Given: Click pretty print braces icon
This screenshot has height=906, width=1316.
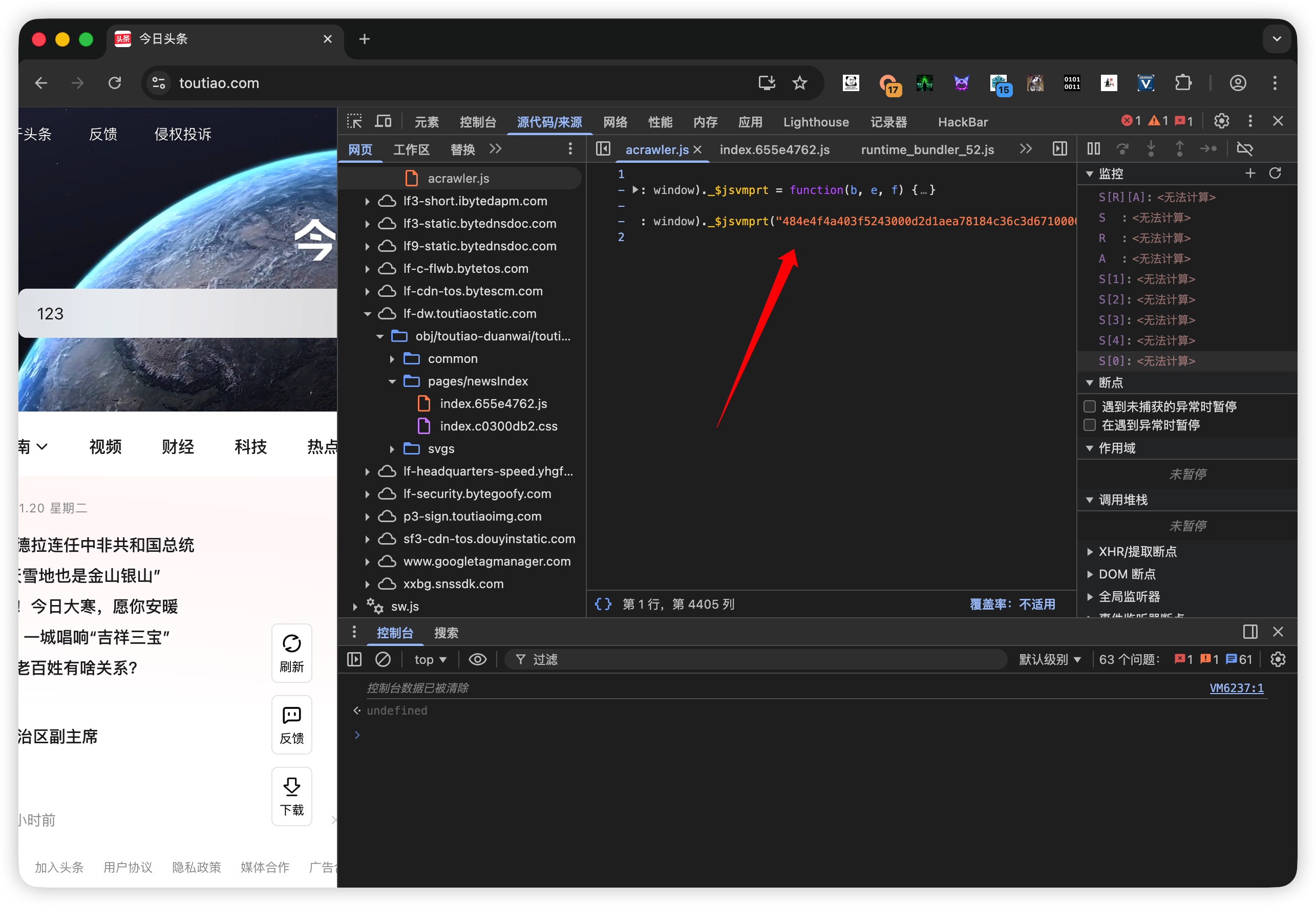Looking at the screenshot, I should (603, 604).
